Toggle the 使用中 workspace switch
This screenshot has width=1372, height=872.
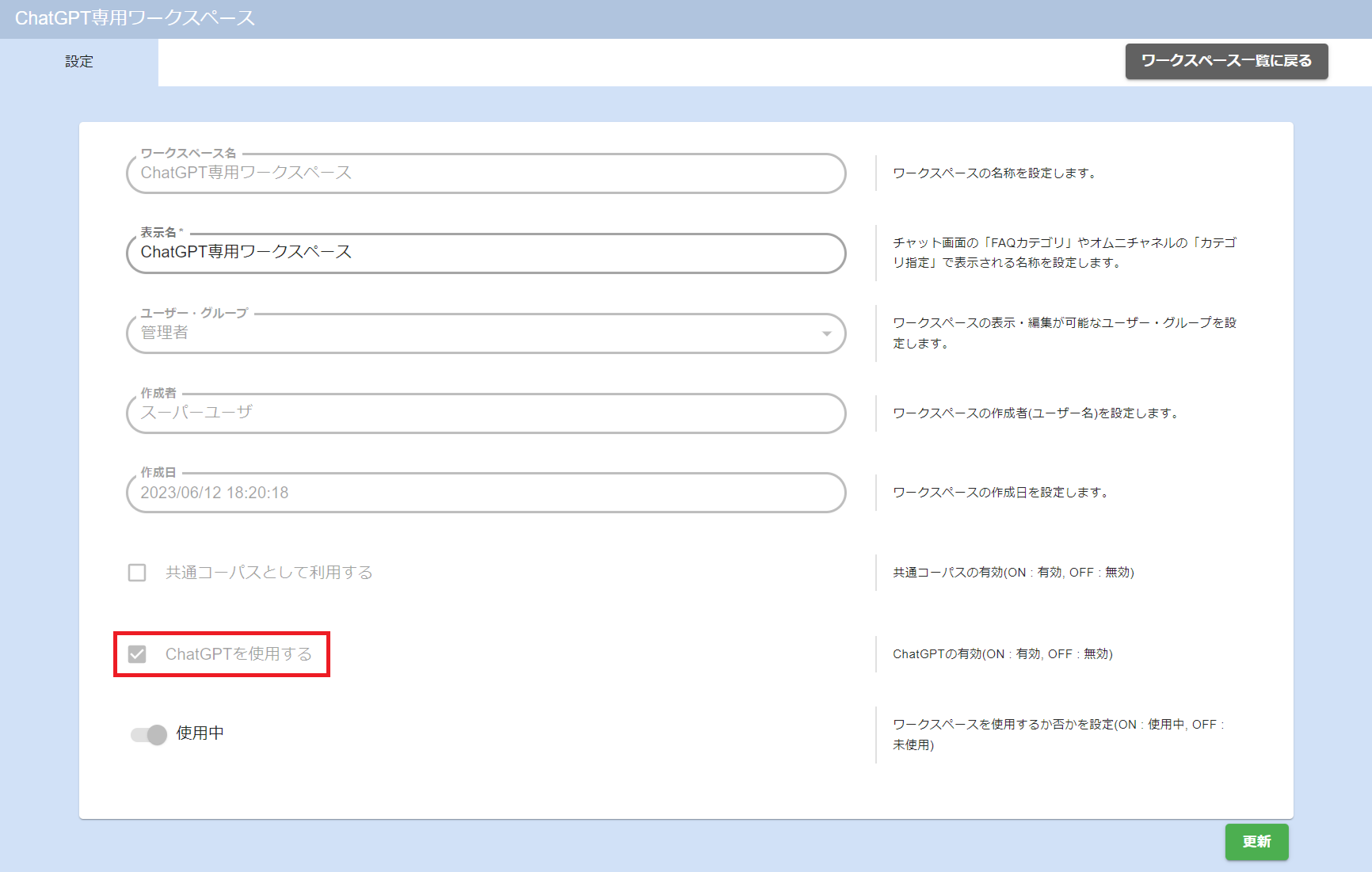[149, 734]
